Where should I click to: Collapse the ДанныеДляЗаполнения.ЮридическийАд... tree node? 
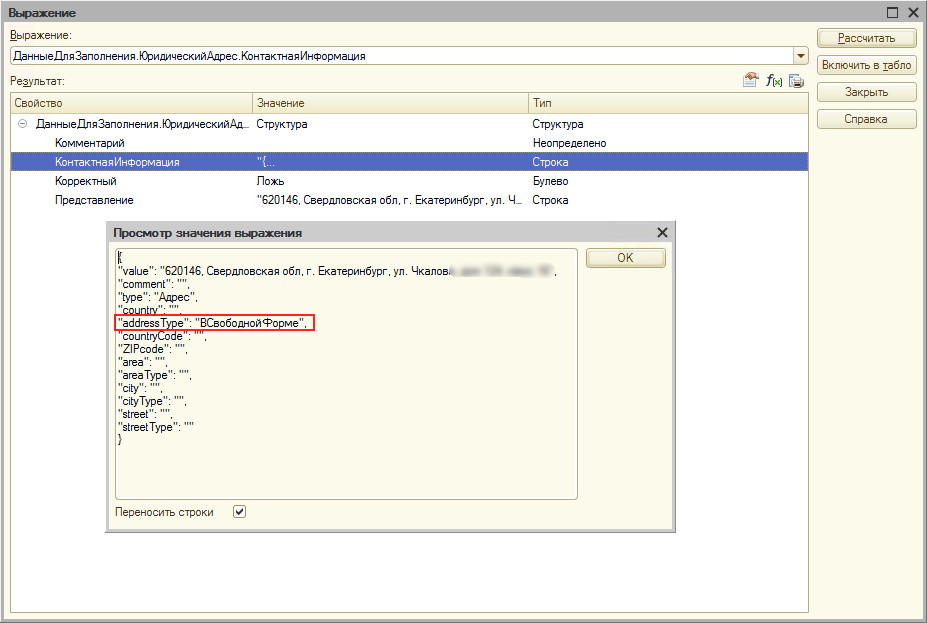tap(22, 124)
